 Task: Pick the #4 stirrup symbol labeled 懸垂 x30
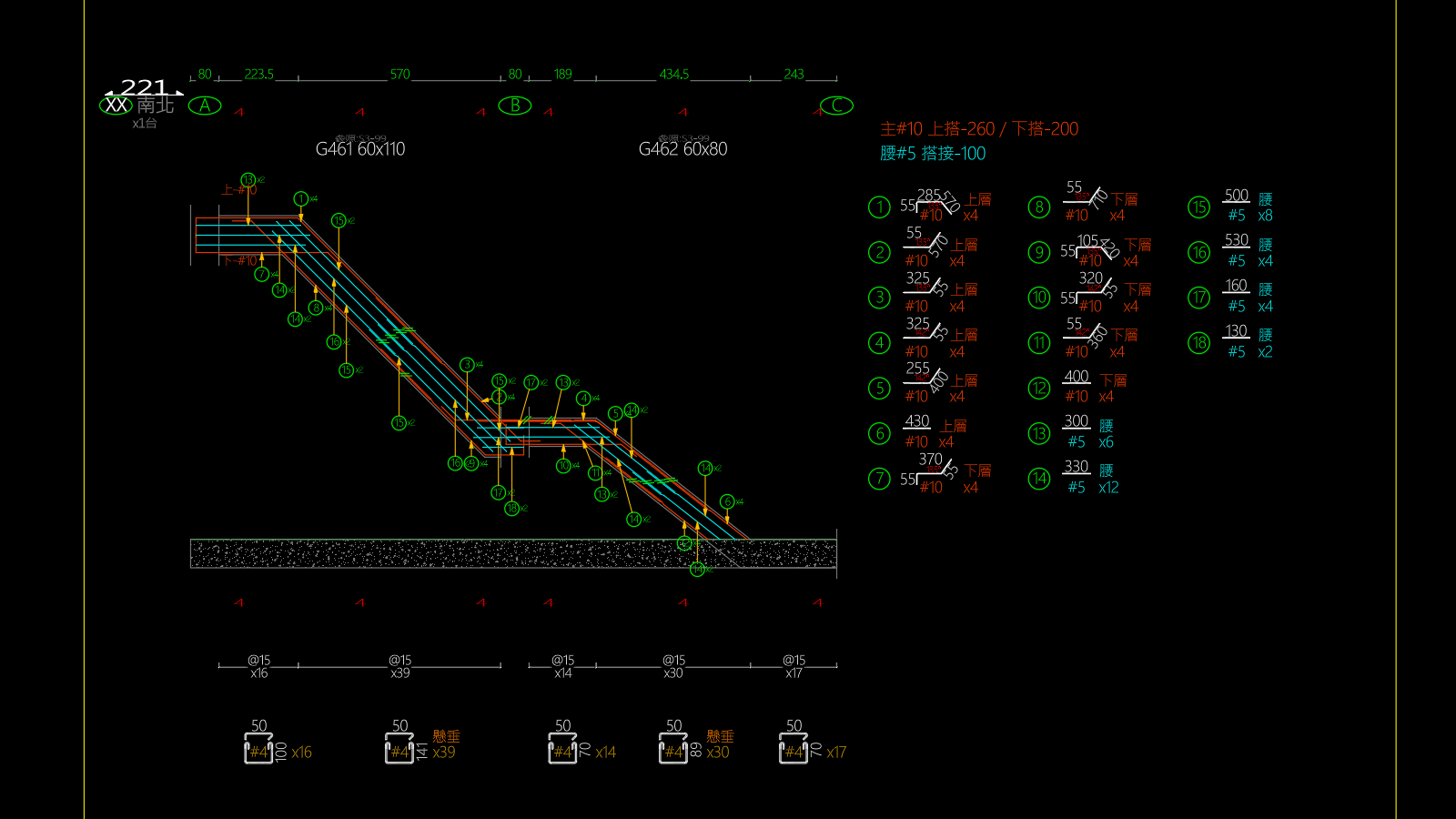[673, 750]
